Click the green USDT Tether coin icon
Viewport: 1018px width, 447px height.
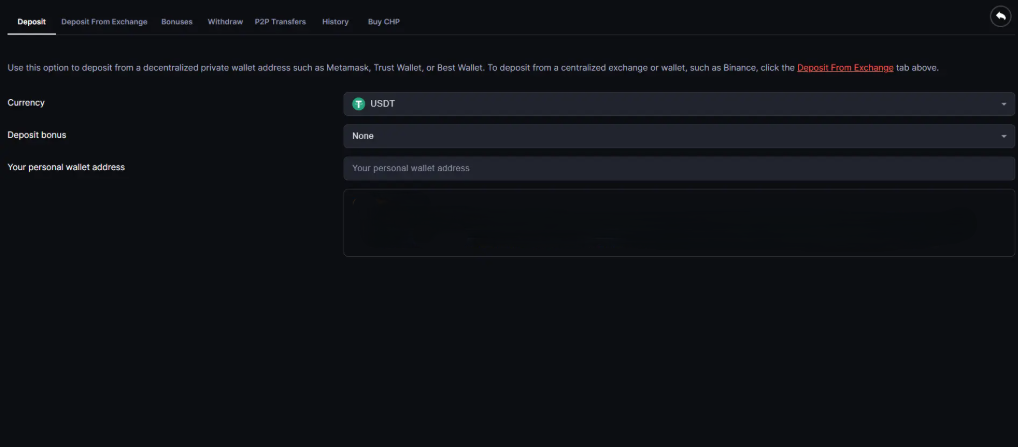(358, 104)
